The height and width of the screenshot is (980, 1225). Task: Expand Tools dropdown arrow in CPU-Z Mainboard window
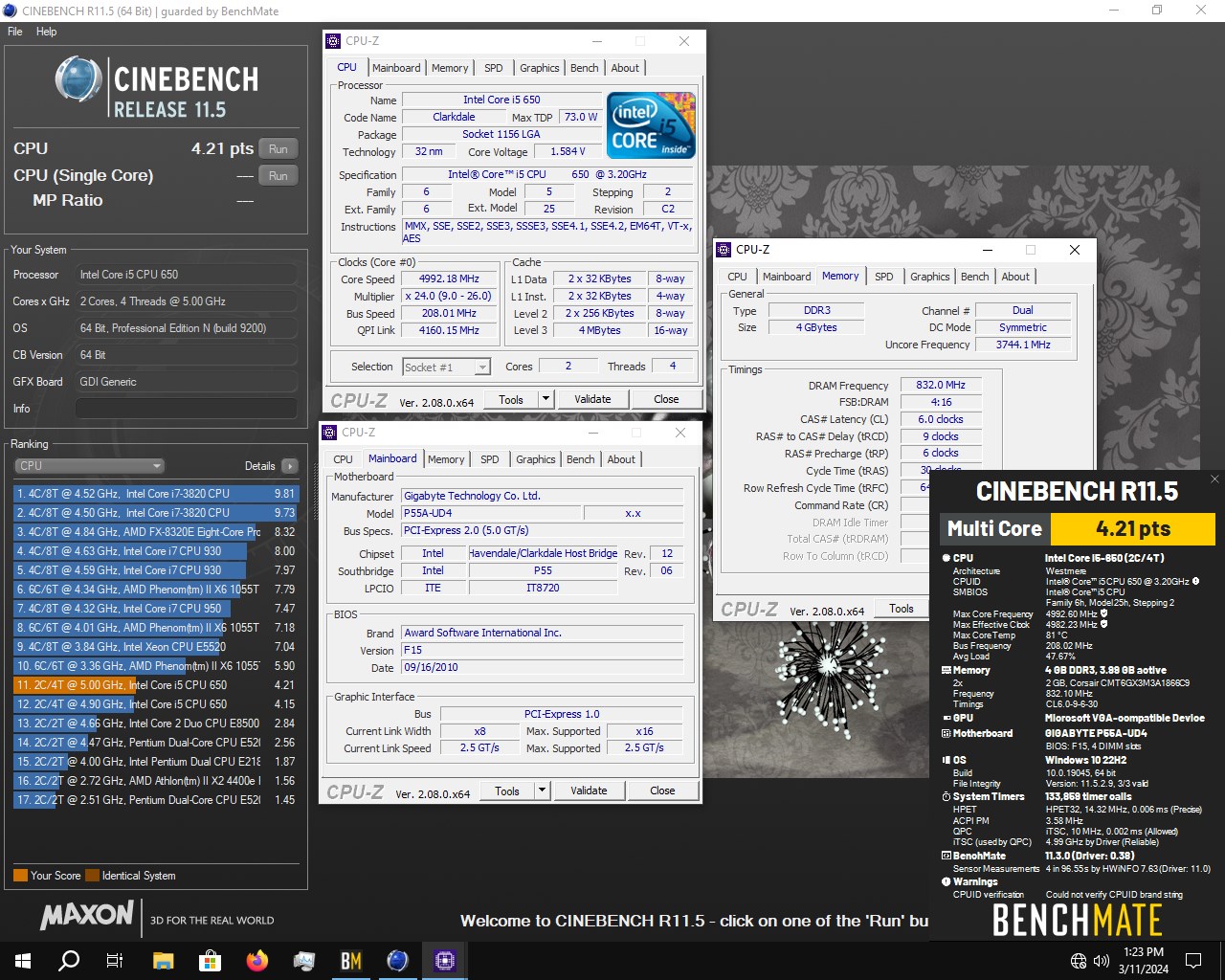tap(542, 791)
